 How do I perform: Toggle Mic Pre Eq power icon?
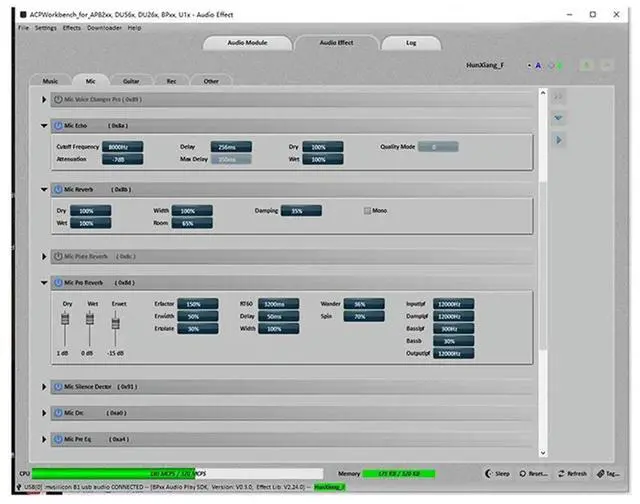pyautogui.click(x=58, y=439)
